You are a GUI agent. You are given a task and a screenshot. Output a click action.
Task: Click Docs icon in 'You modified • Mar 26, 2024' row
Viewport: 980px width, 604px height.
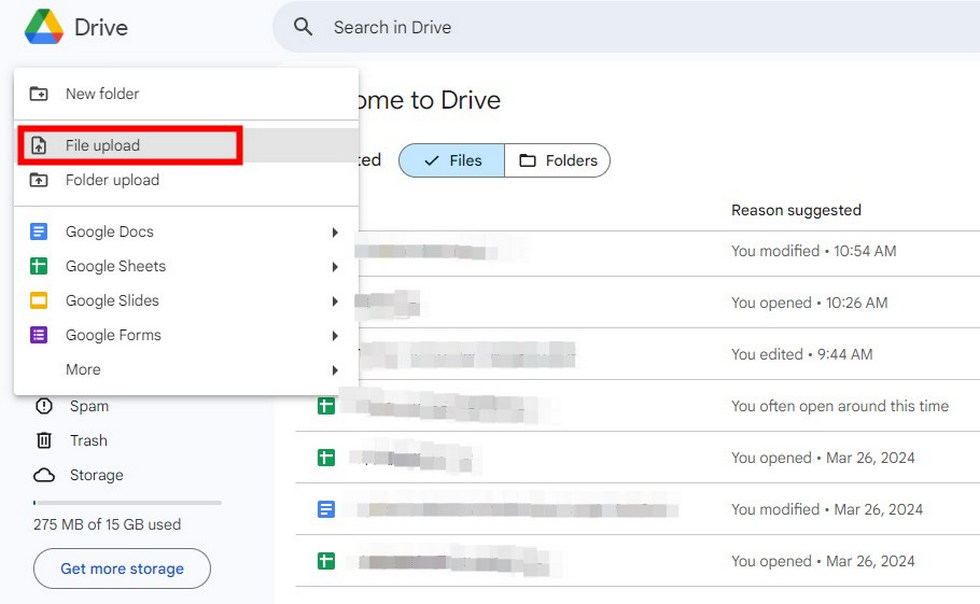326,510
